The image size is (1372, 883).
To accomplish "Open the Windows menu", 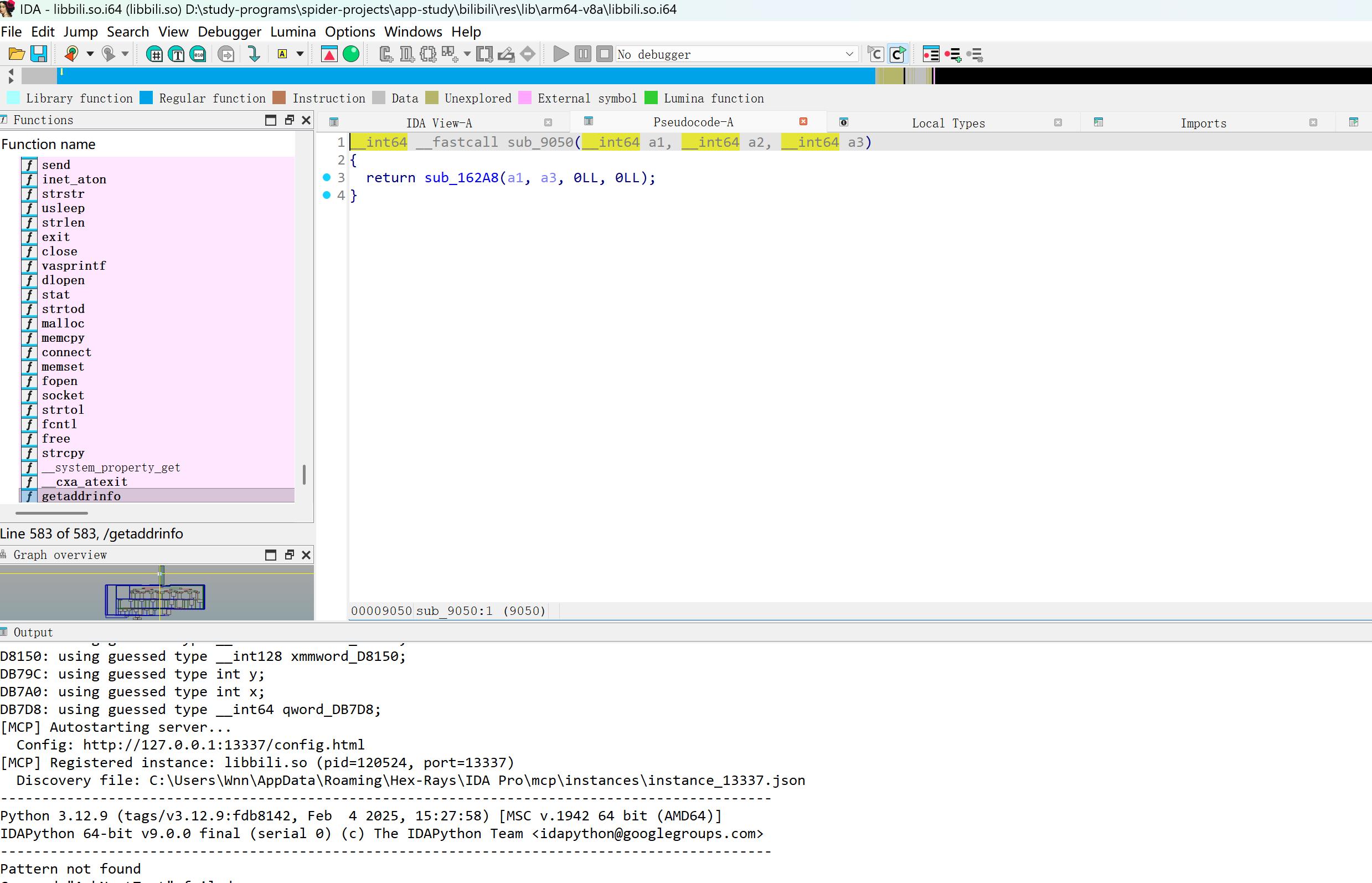I will coord(412,32).
